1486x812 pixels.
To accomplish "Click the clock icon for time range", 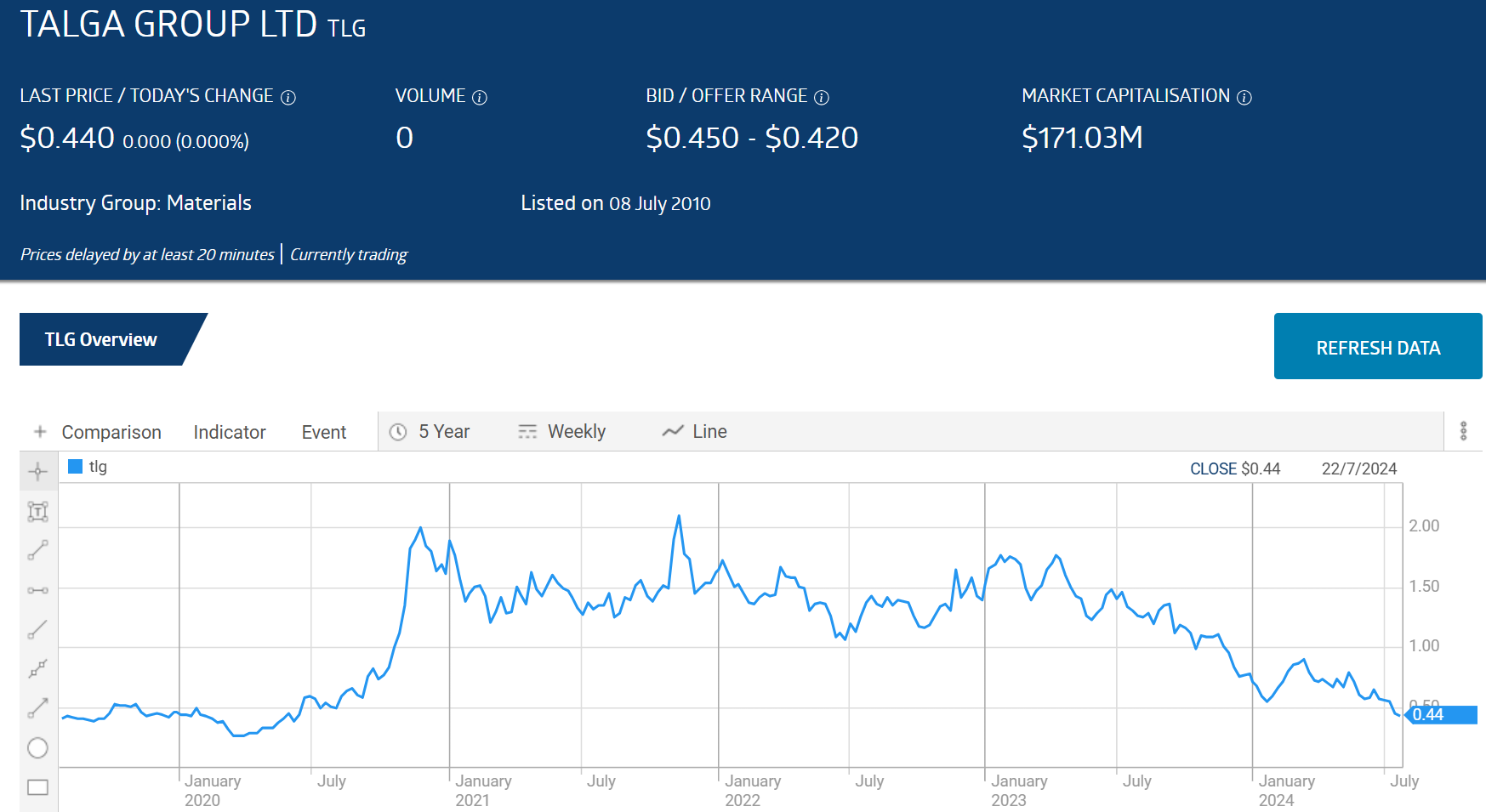I will 398,432.
